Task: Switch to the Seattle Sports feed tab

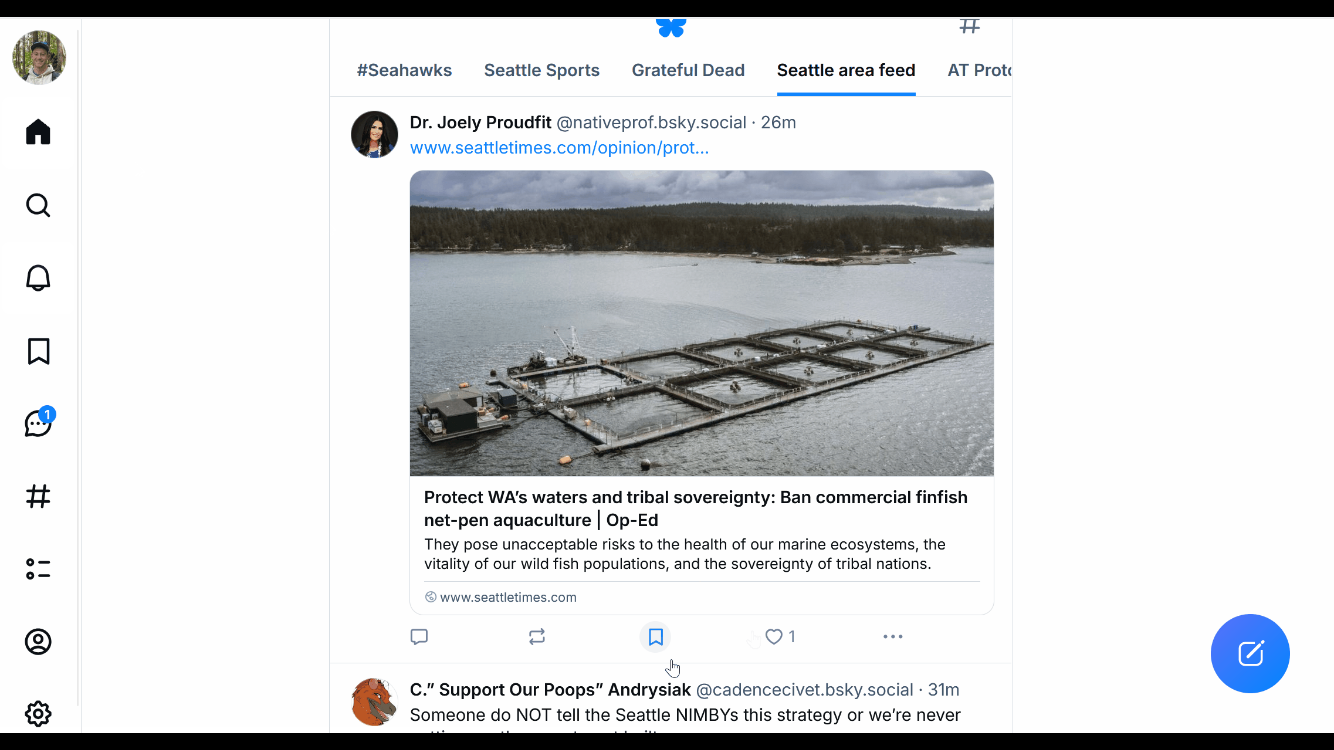Action: [x=541, y=70]
